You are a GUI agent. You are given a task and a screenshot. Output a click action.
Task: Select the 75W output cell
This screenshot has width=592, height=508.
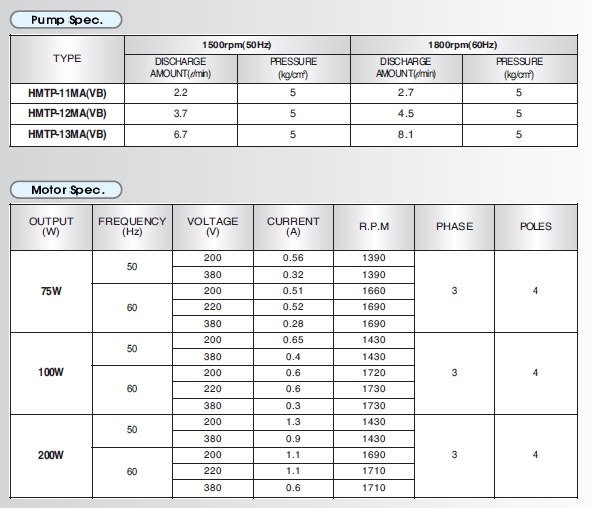[x=51, y=291]
